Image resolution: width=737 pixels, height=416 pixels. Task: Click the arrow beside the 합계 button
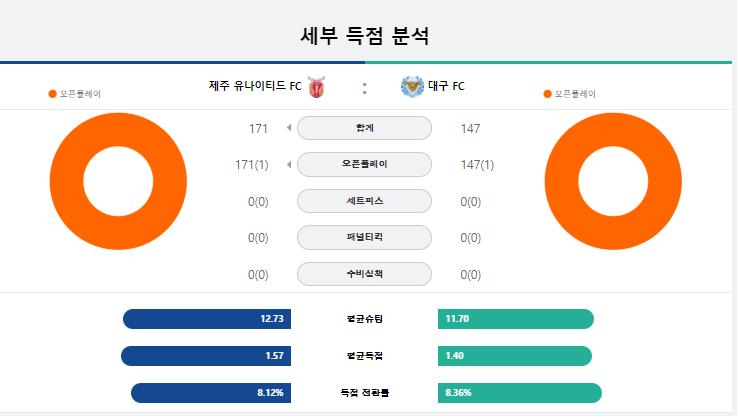pos(289,128)
